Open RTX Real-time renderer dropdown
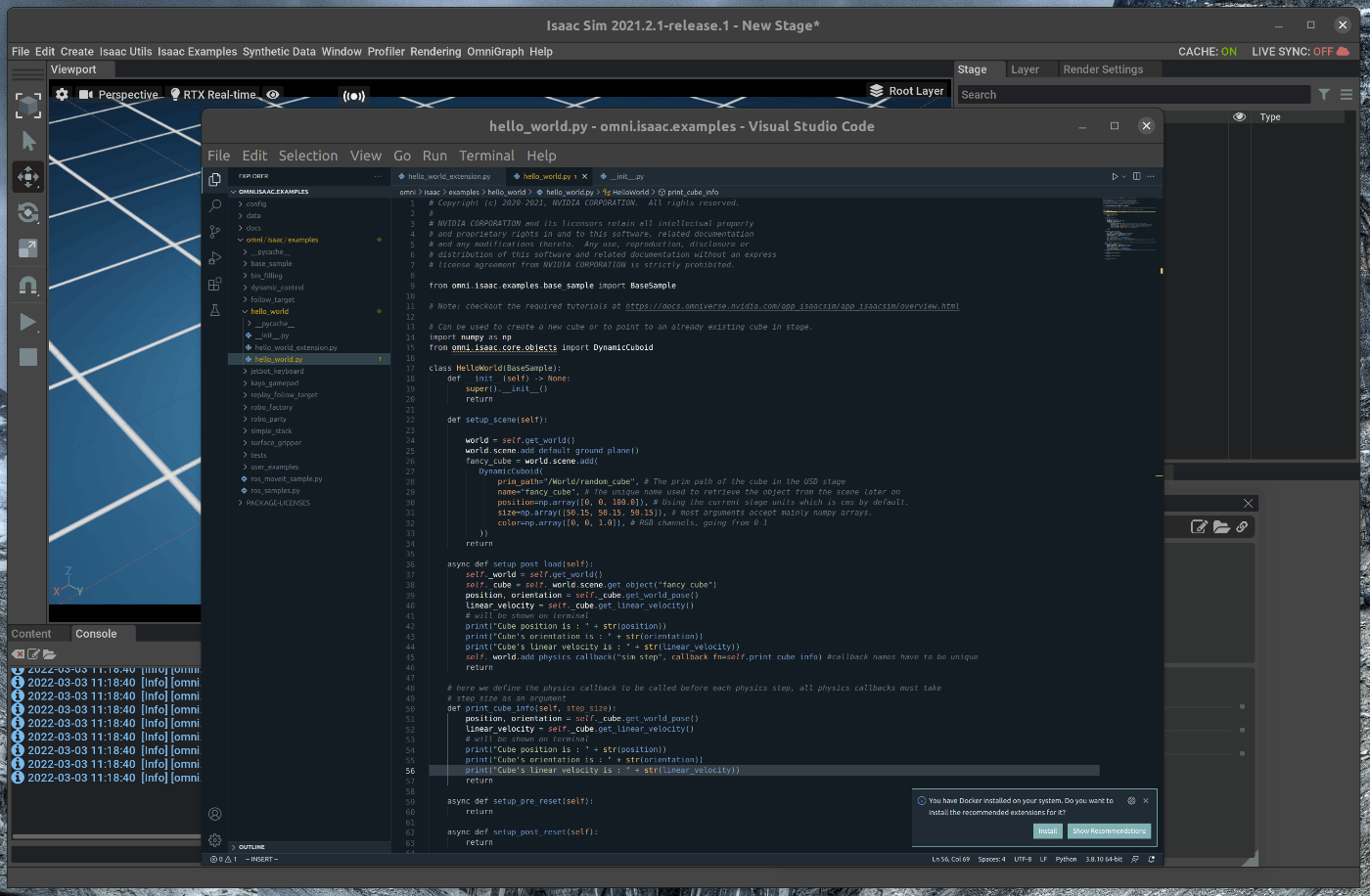Image resolution: width=1370 pixels, height=896 pixels. [x=213, y=95]
